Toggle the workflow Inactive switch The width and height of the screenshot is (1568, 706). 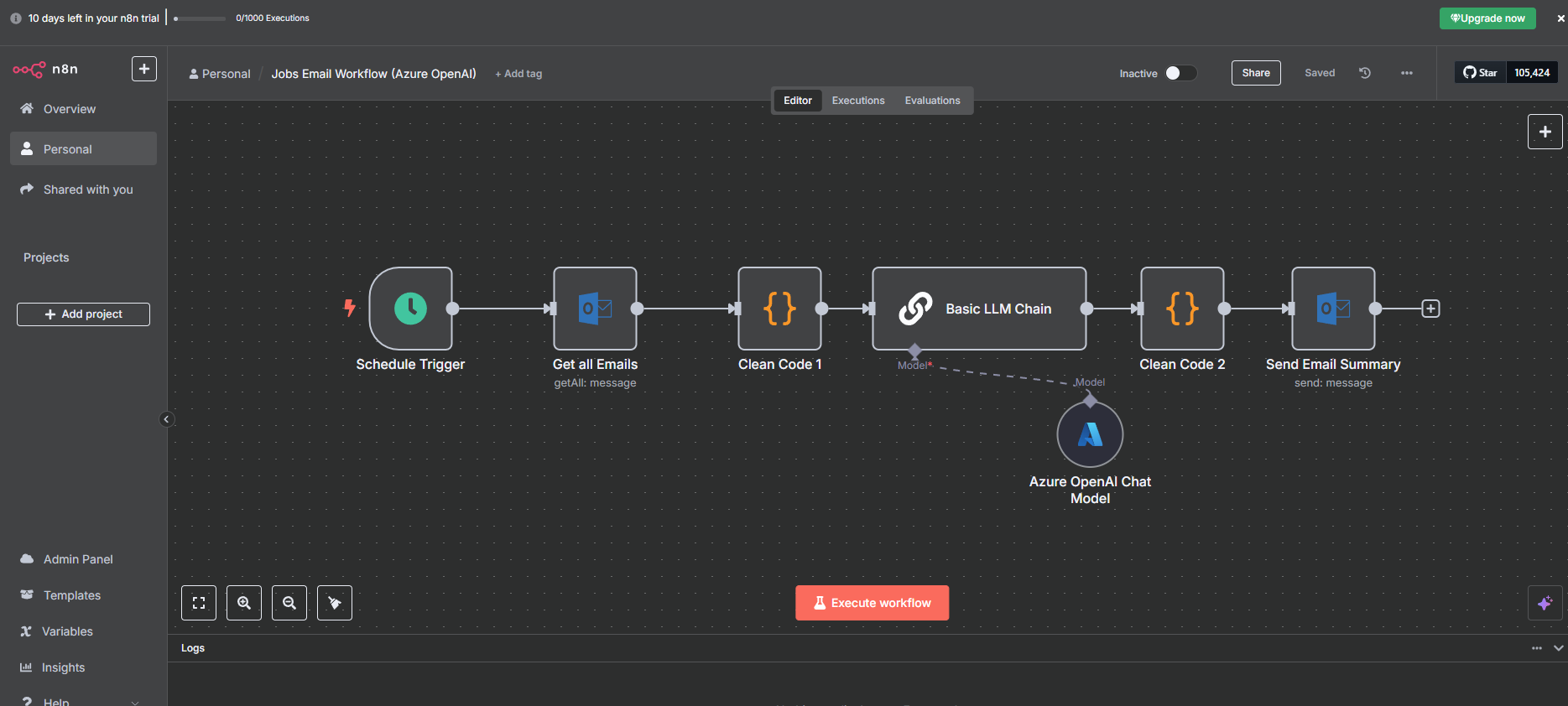[x=1180, y=73]
